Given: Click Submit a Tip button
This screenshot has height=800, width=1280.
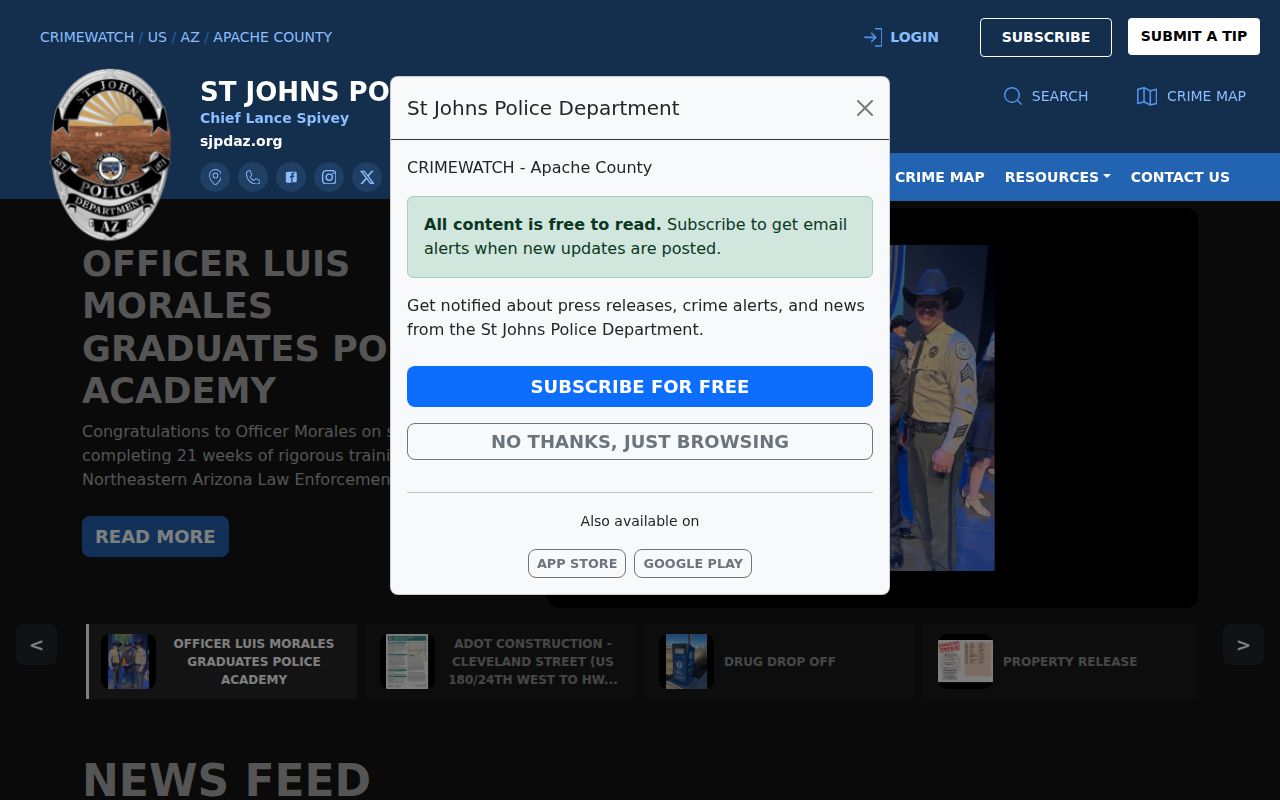Looking at the screenshot, I should point(1194,37).
